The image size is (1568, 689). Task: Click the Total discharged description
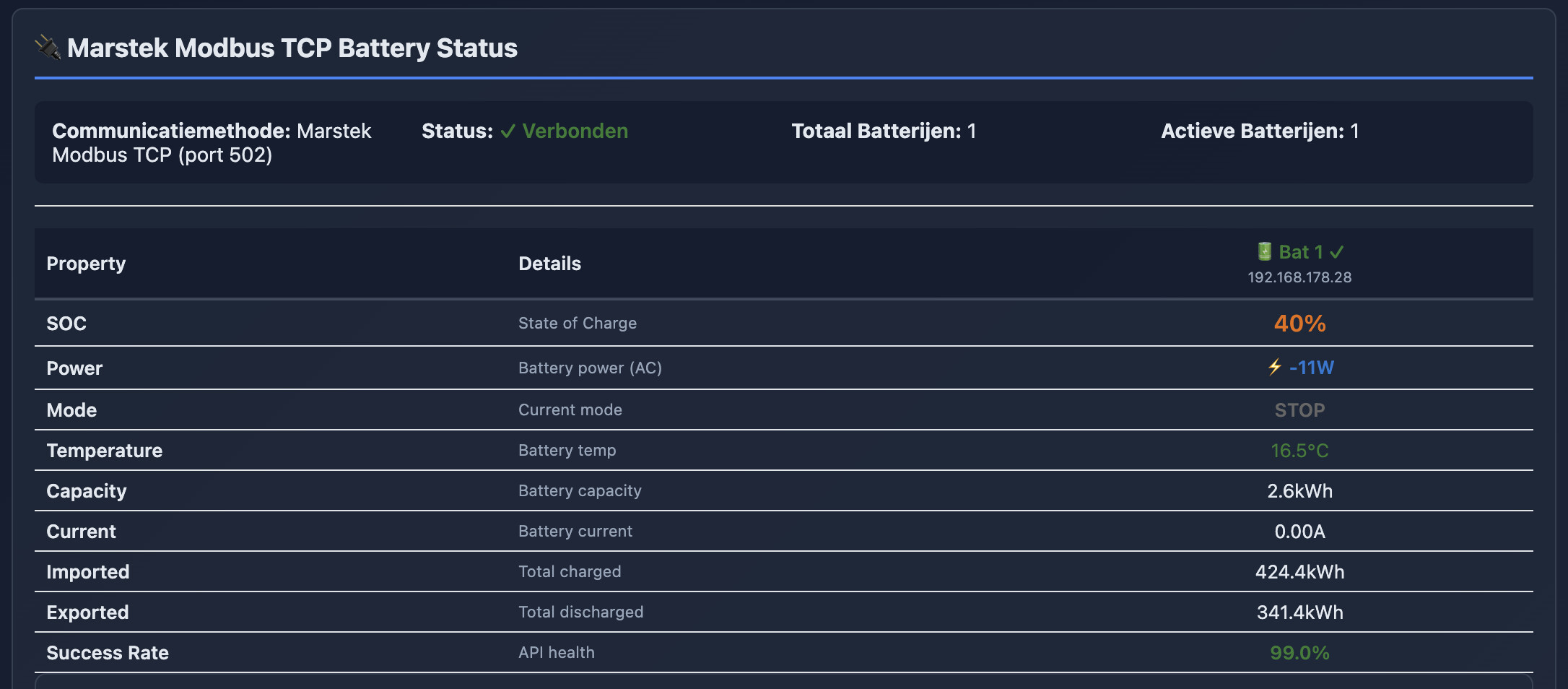click(581, 612)
